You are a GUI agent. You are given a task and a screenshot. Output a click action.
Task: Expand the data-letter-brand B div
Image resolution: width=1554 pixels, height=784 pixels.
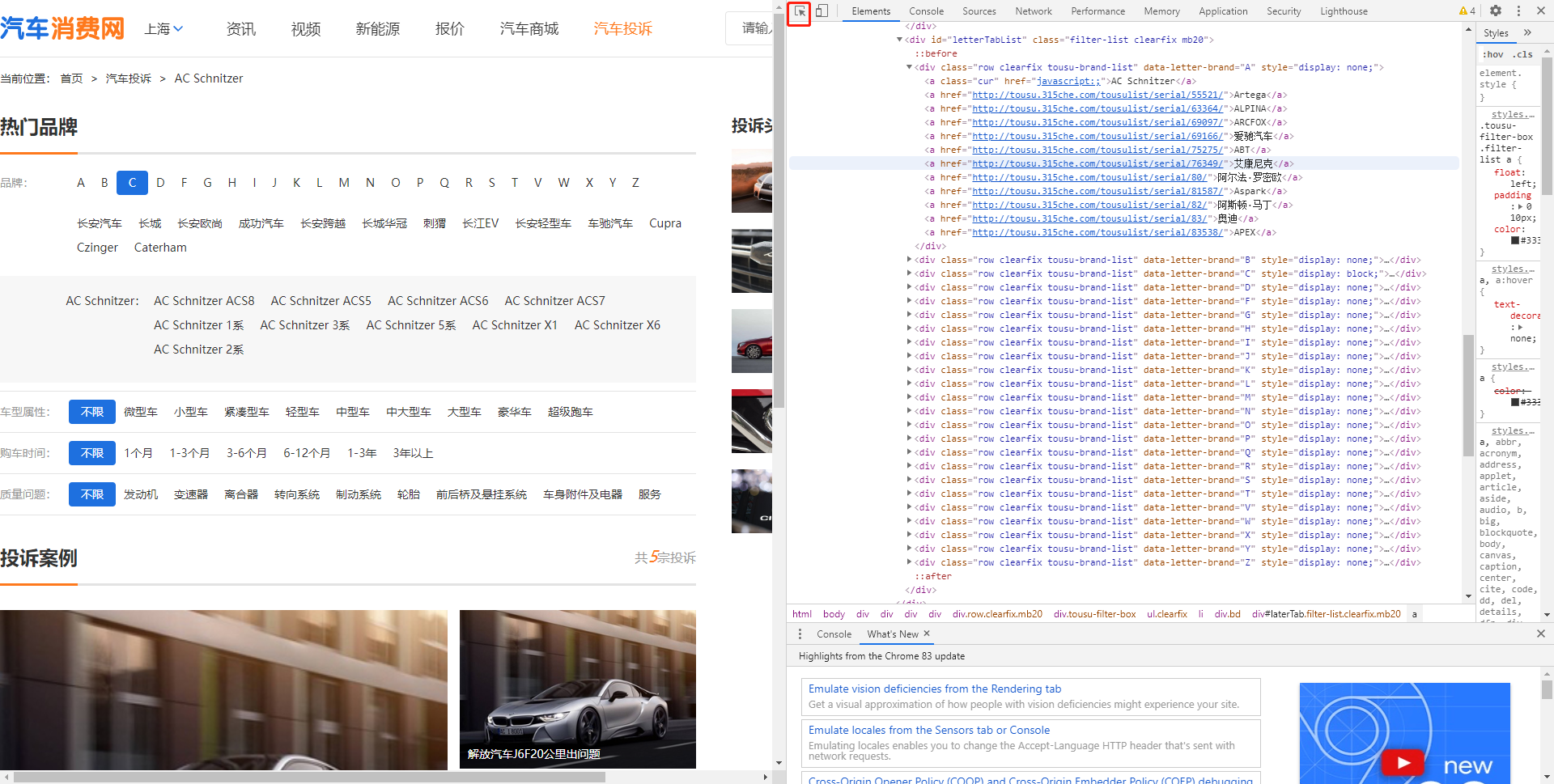click(x=909, y=260)
